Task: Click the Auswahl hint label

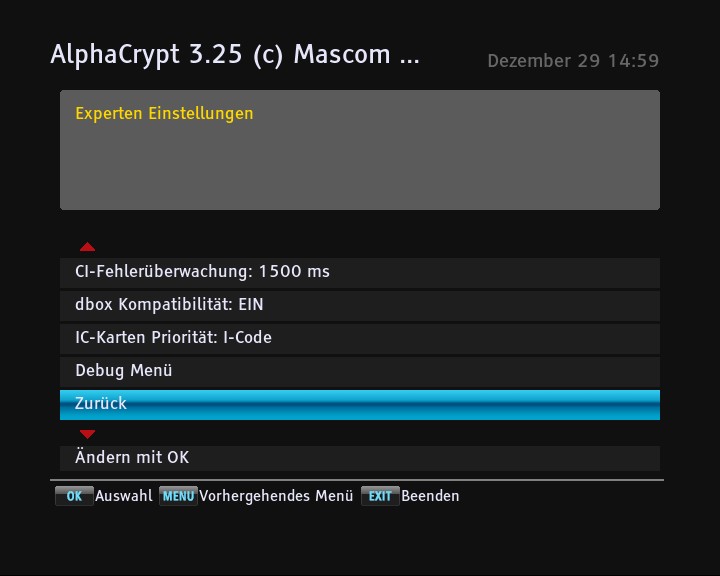Action: pyautogui.click(x=124, y=496)
